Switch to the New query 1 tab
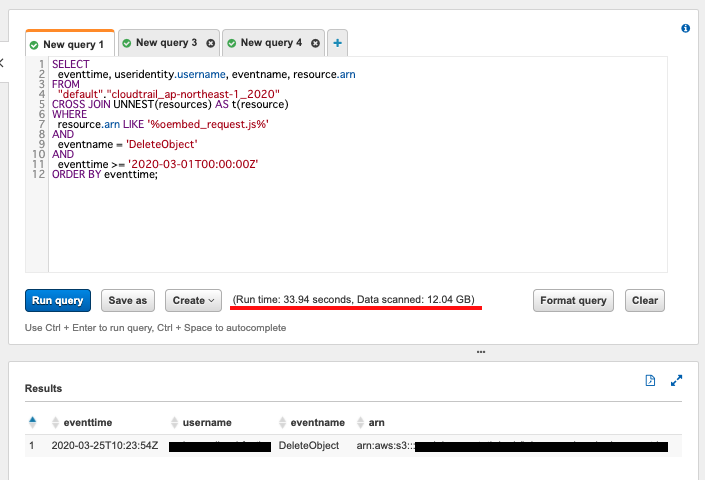 70,44
